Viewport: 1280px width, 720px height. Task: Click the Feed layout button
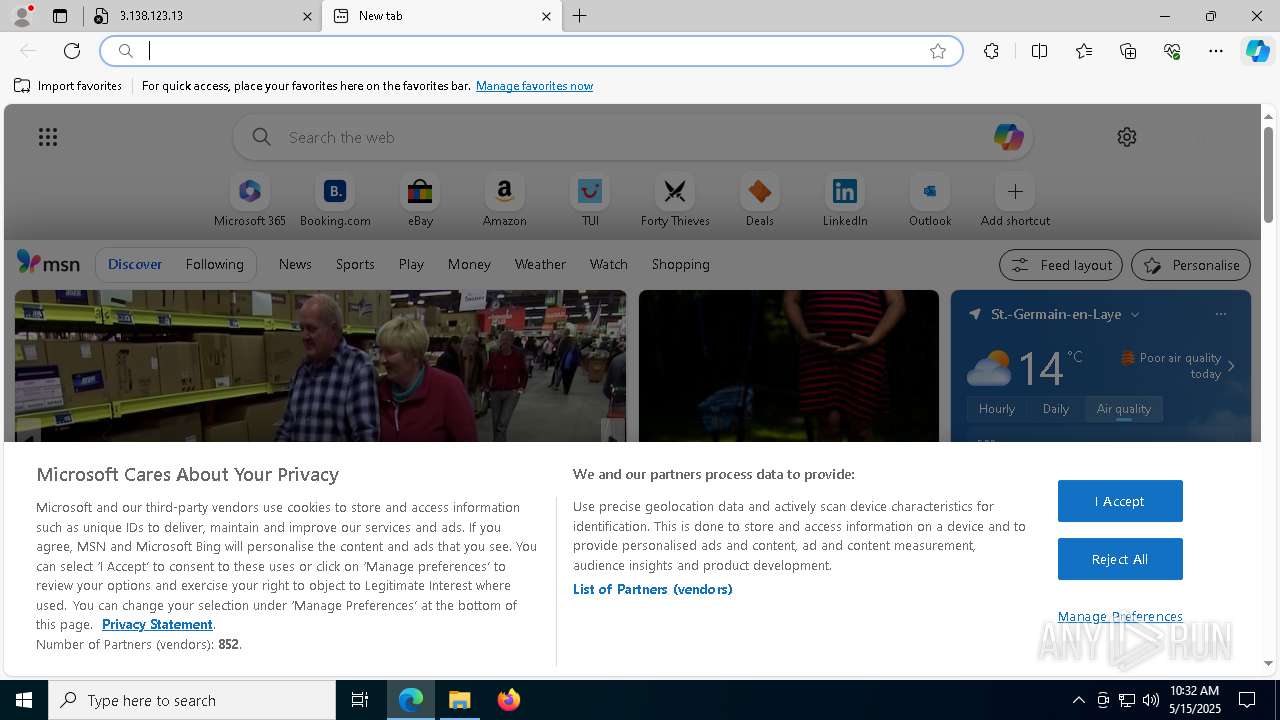1061,265
